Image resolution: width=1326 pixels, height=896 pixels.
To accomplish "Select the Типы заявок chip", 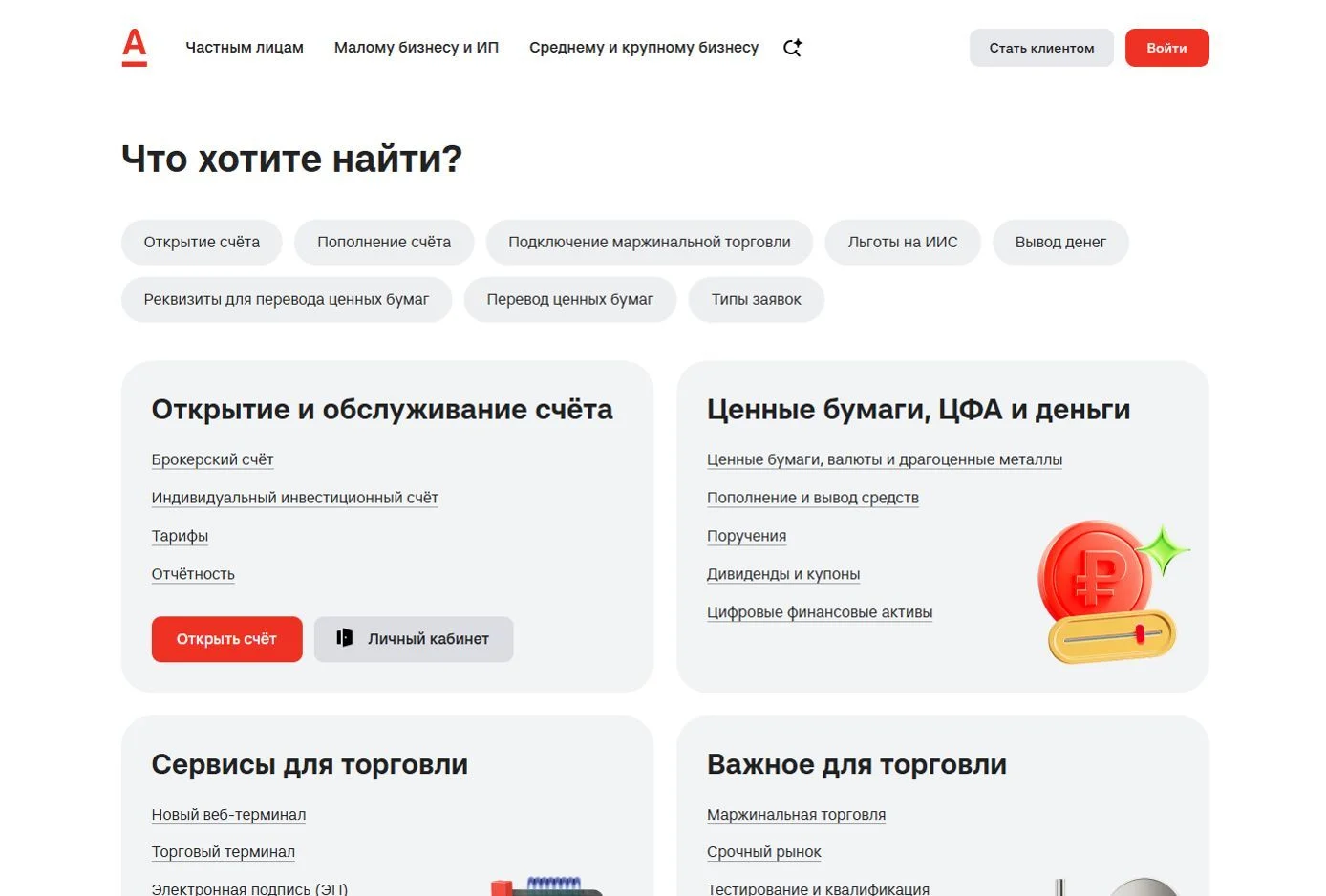I will coord(756,300).
